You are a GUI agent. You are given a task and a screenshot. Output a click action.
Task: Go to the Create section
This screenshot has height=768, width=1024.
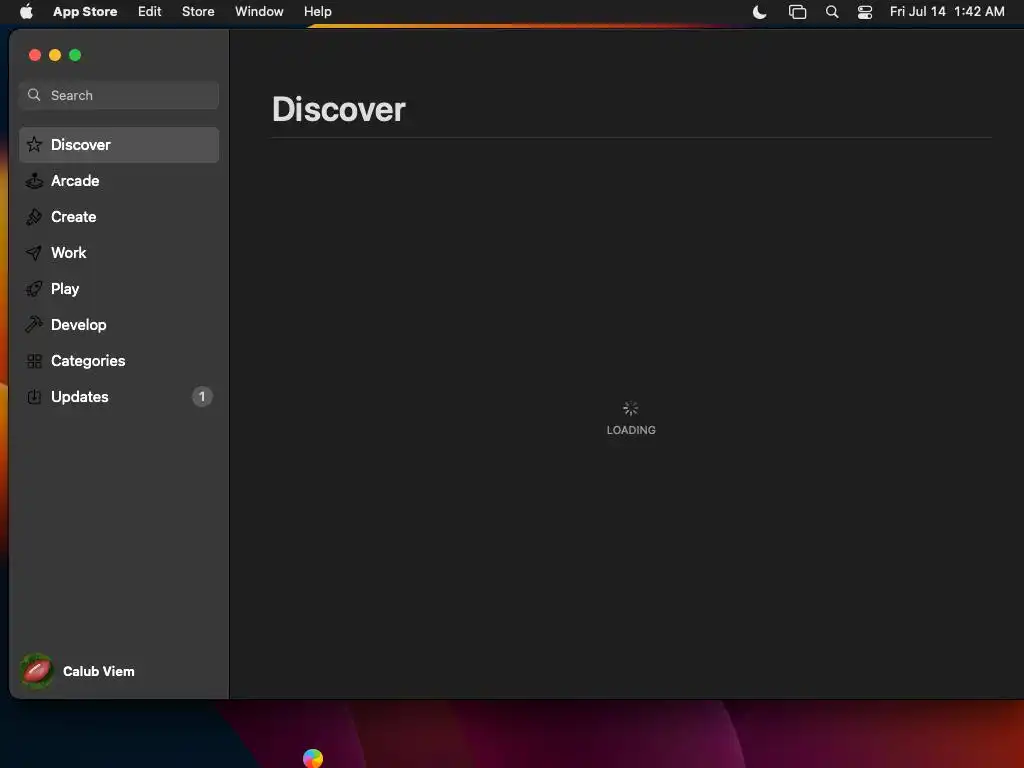(119, 217)
